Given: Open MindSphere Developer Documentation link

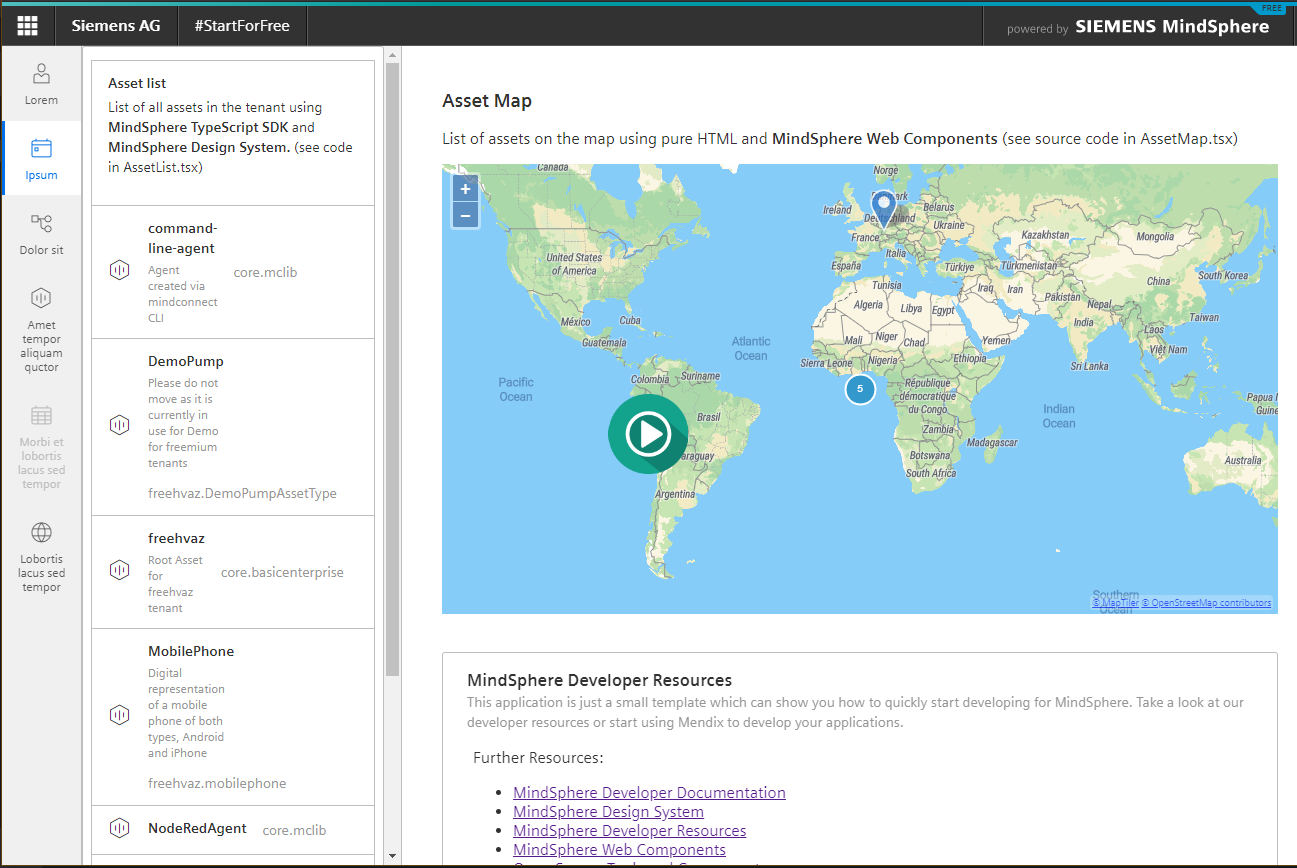Looking at the screenshot, I should (x=649, y=792).
